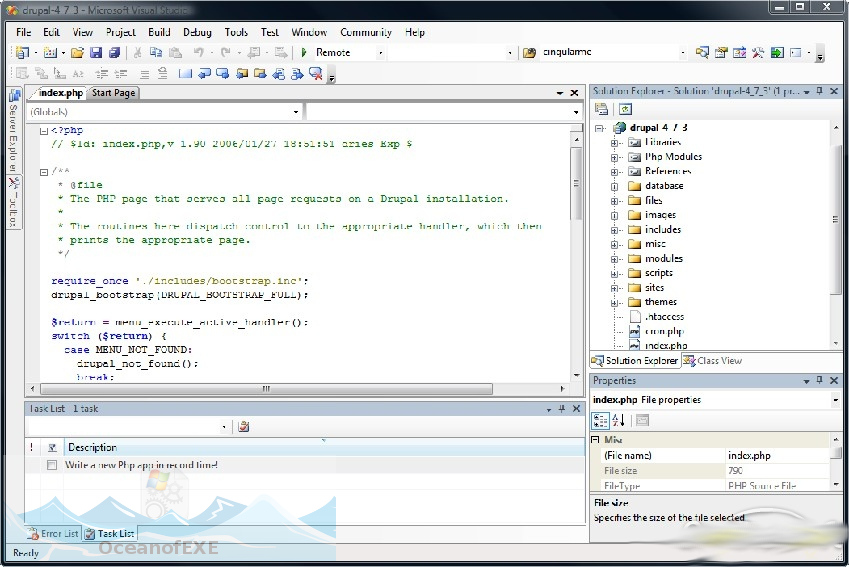The image size is (849, 567).
Task: Click the Alphabetical sort icon in Properties panel
Action: (x=619, y=420)
